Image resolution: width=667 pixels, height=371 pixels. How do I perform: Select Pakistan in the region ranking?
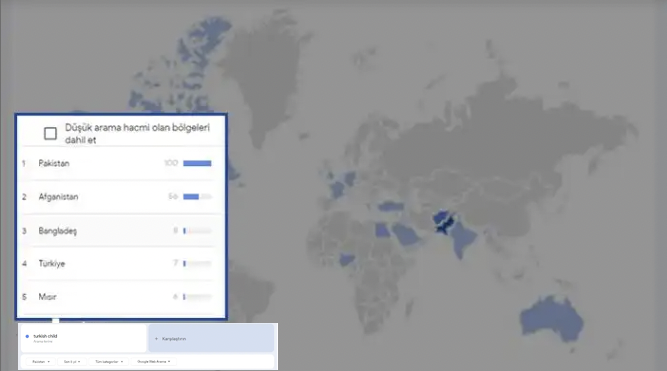pyautogui.click(x=121, y=163)
